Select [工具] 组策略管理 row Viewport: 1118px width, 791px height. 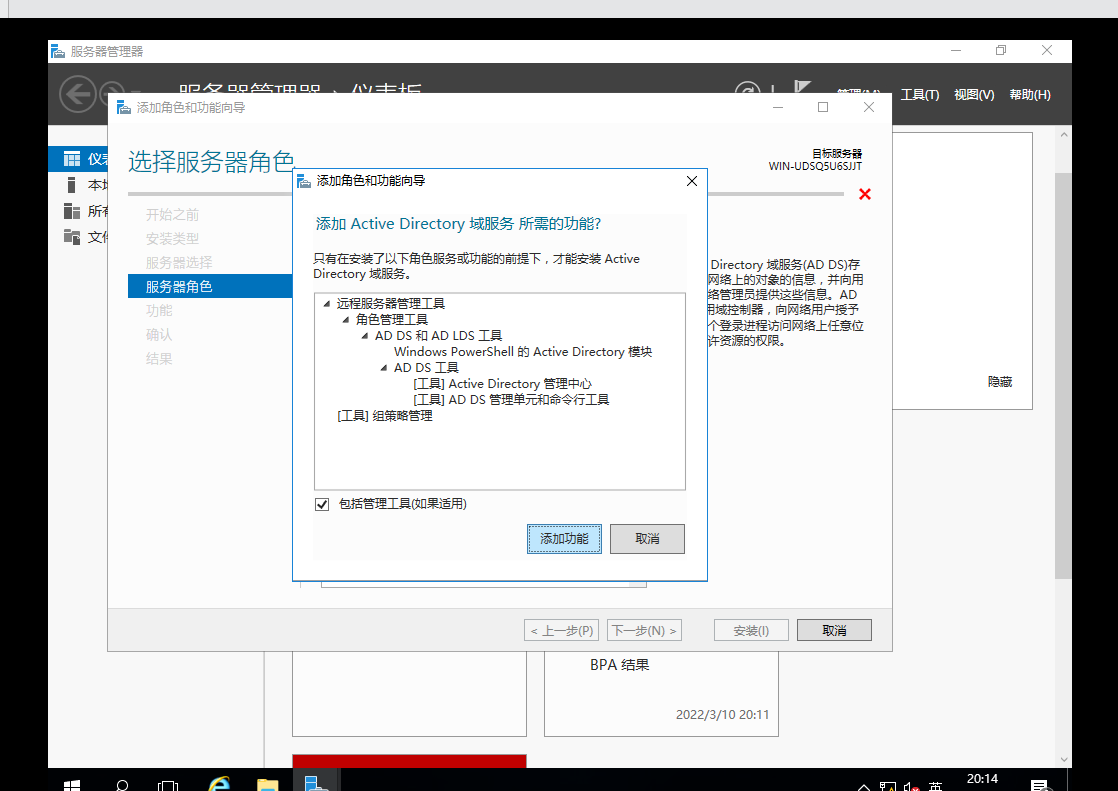(x=384, y=416)
